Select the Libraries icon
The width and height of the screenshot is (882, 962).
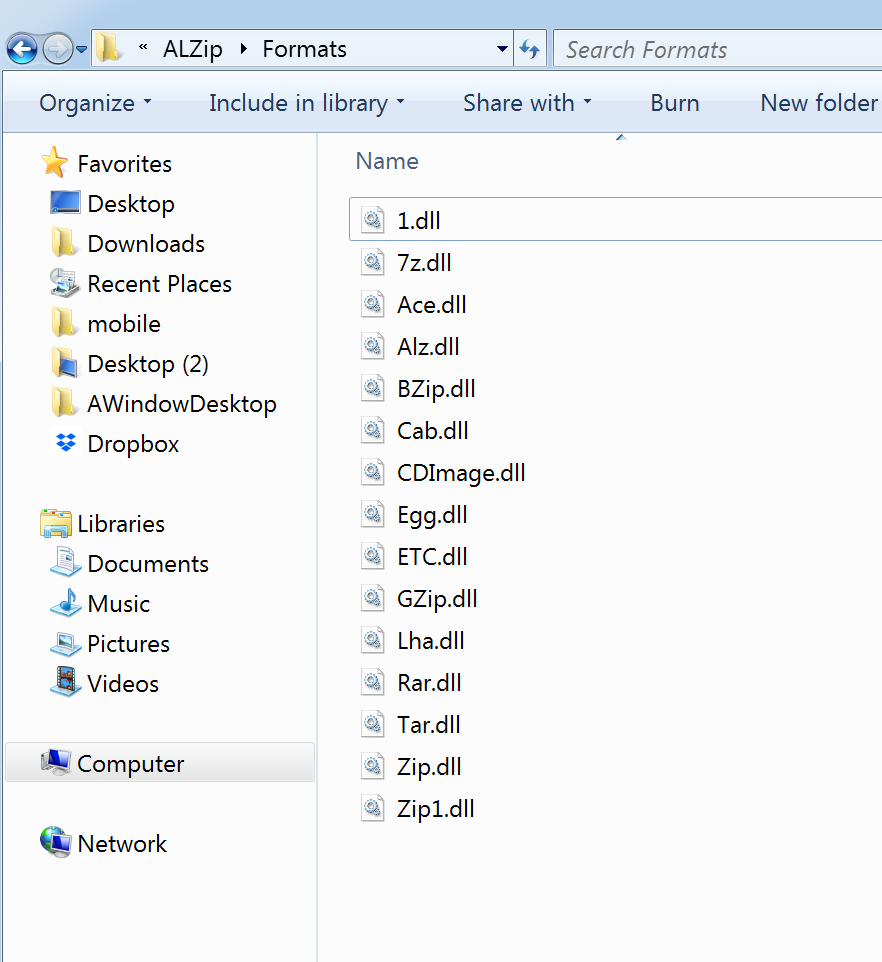(56, 523)
